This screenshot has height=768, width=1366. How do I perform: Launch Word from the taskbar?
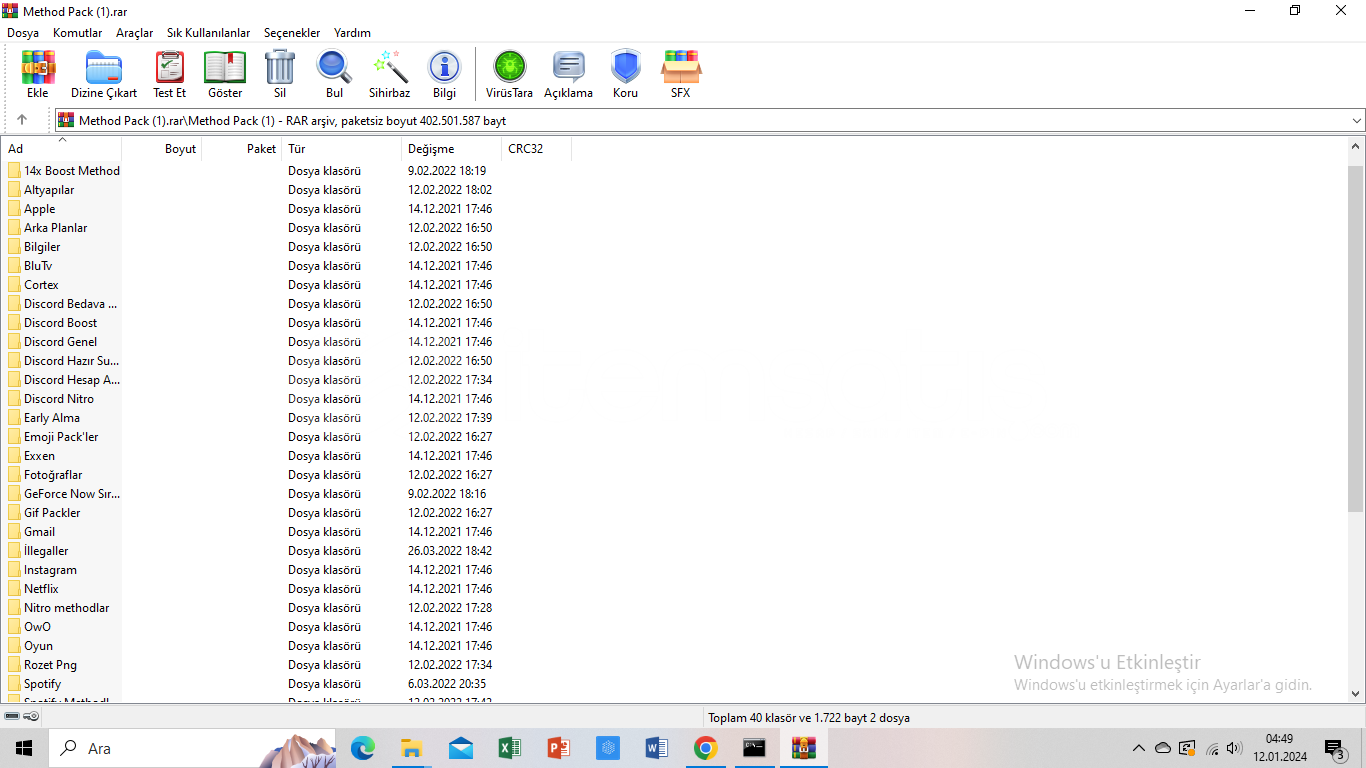tap(656, 748)
